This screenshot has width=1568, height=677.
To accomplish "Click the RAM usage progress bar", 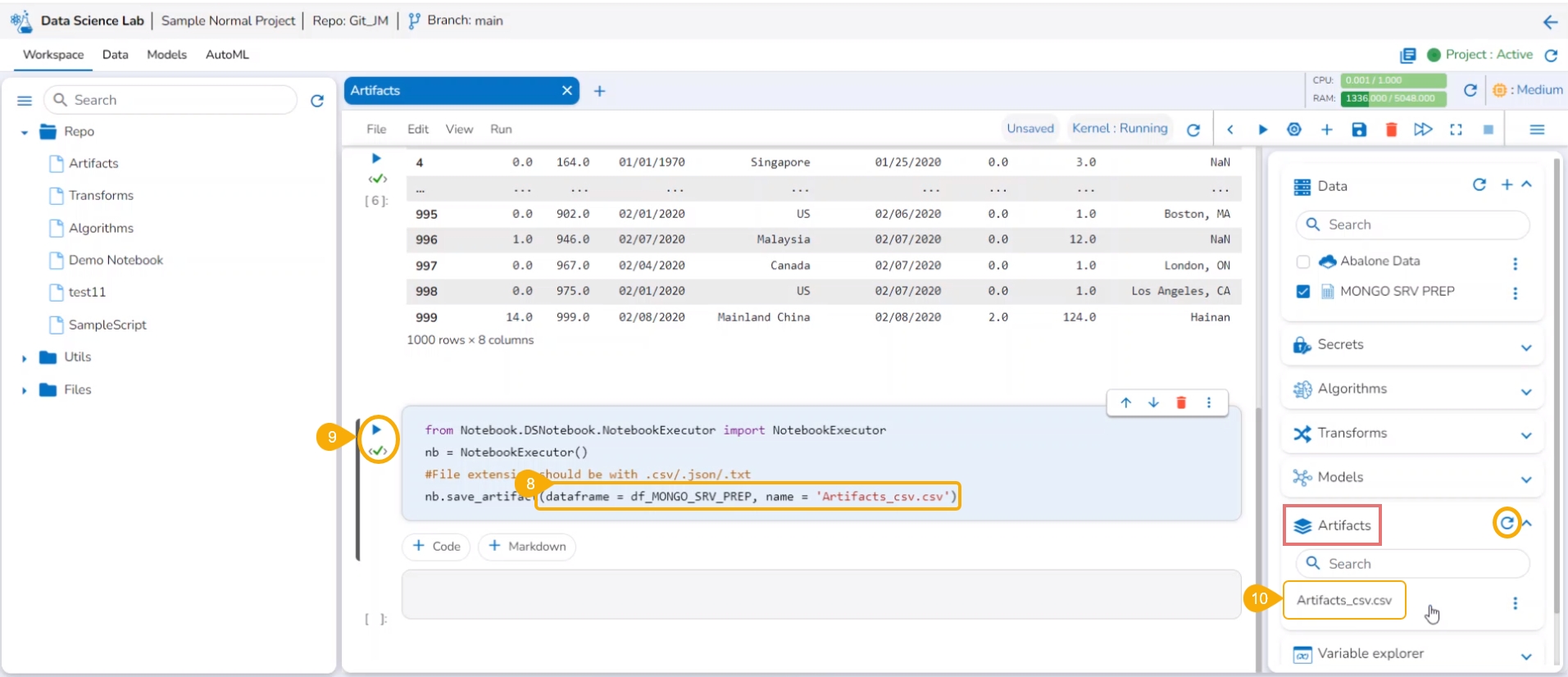I will [1393, 98].
